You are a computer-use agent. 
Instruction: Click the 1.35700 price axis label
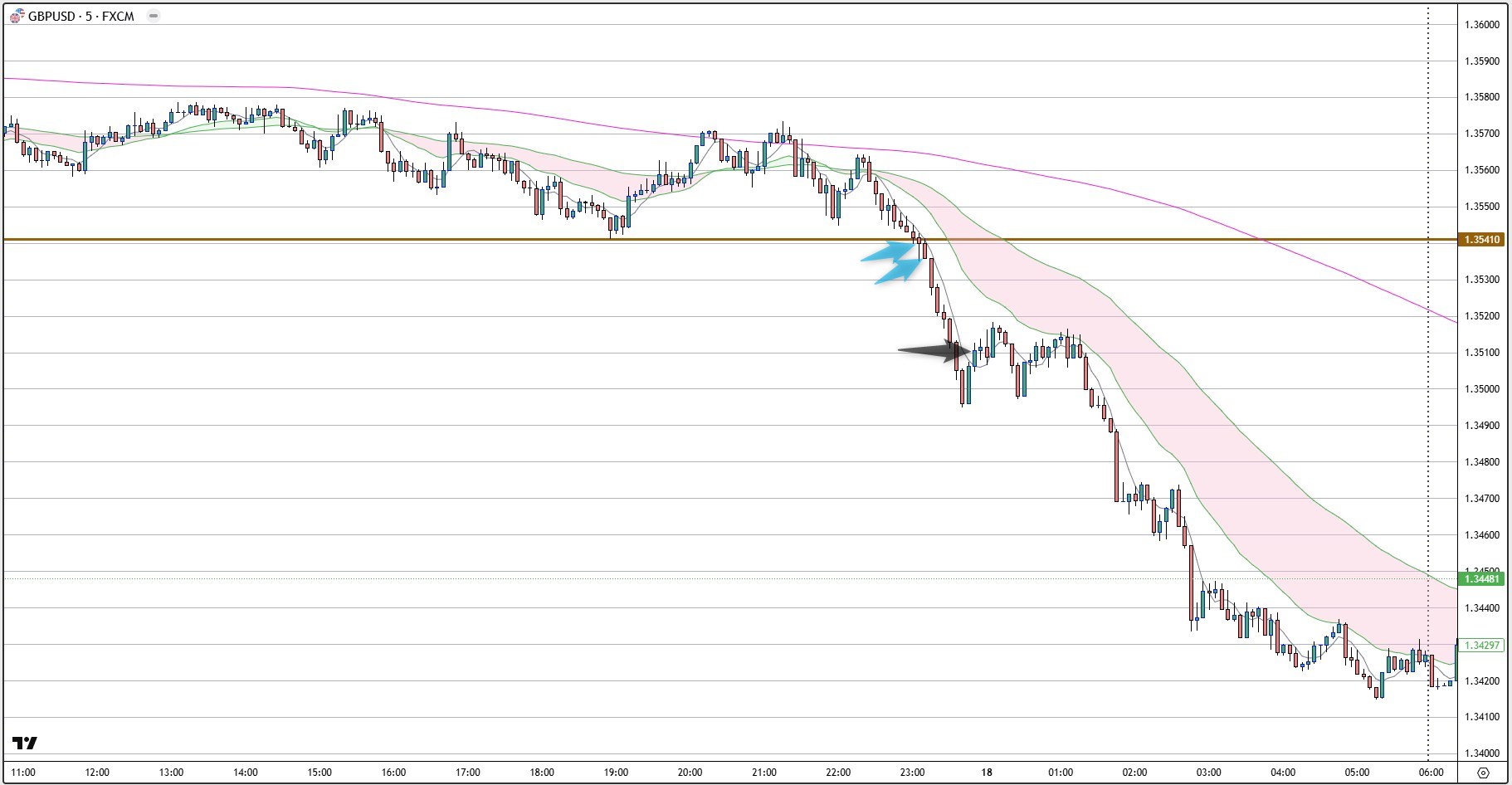click(x=1482, y=134)
